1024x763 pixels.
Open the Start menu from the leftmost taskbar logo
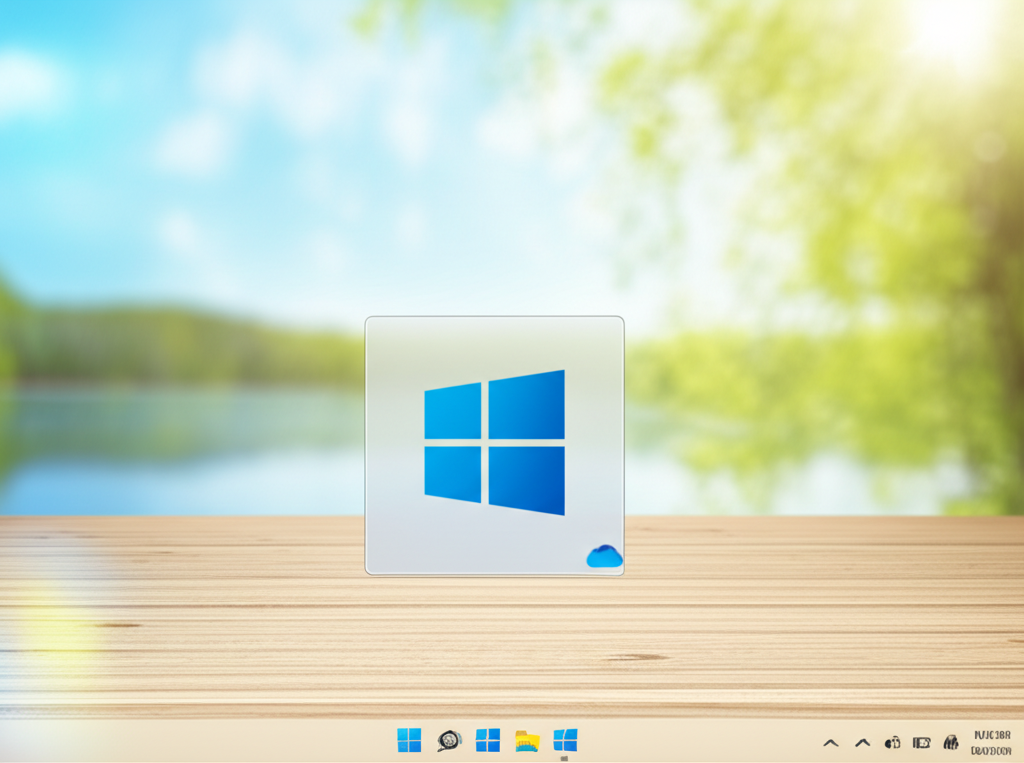[x=409, y=740]
